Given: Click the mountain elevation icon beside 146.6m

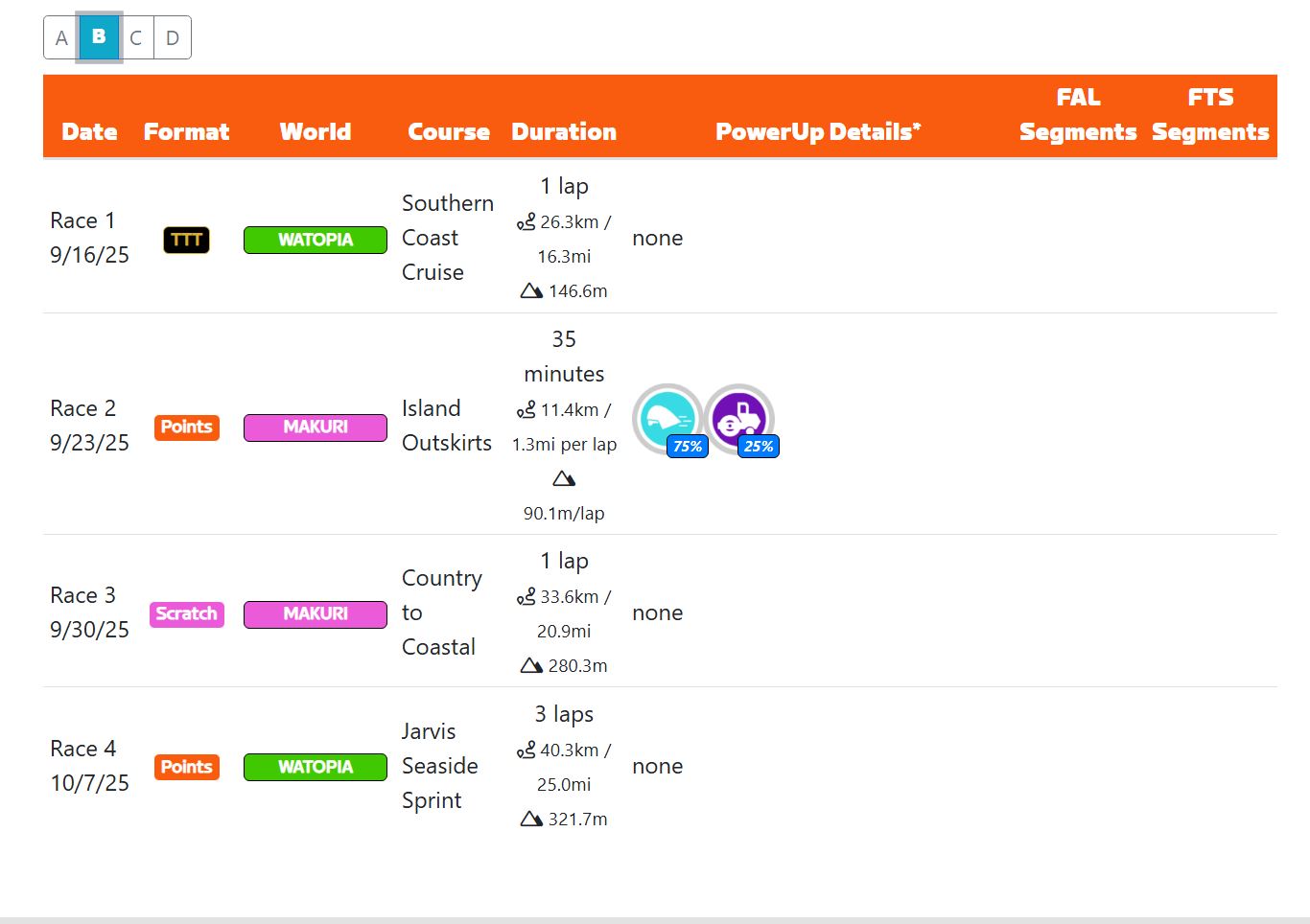Looking at the screenshot, I should [x=531, y=290].
